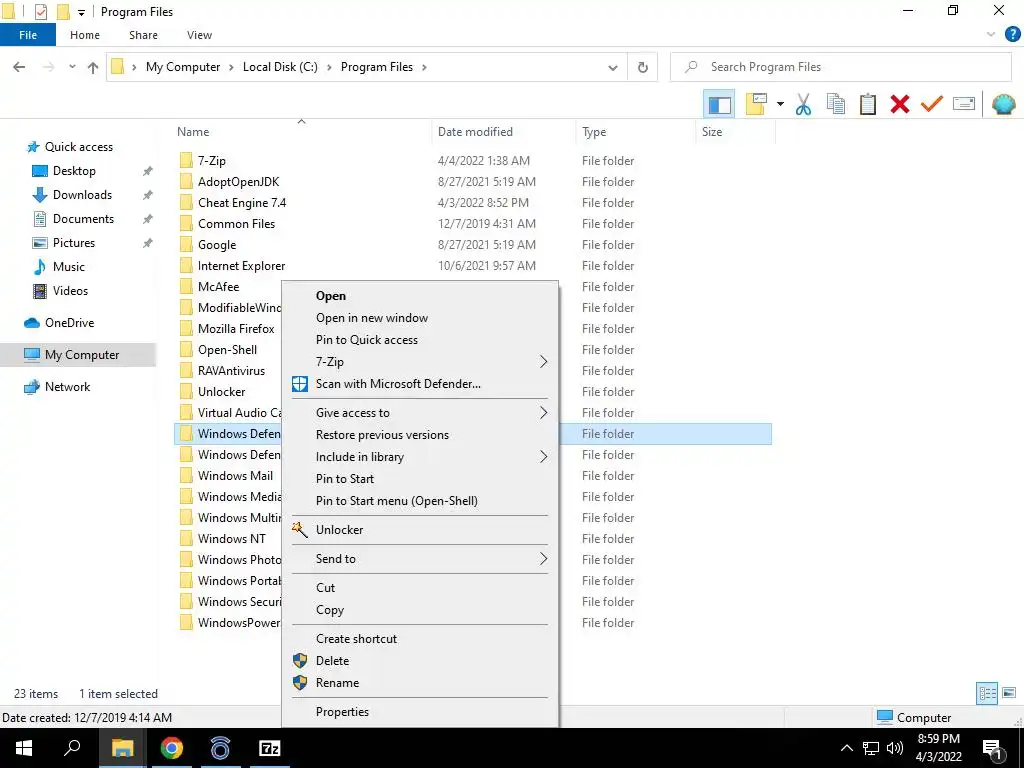
Task: Click the new folder icon in title bar
Action: [63, 12]
